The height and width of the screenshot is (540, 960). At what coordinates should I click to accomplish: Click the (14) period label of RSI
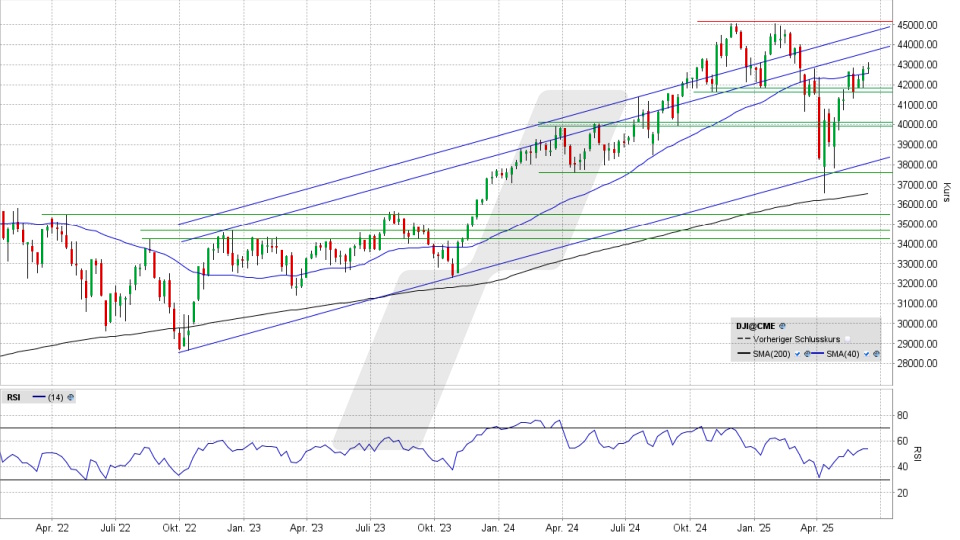(x=56, y=397)
